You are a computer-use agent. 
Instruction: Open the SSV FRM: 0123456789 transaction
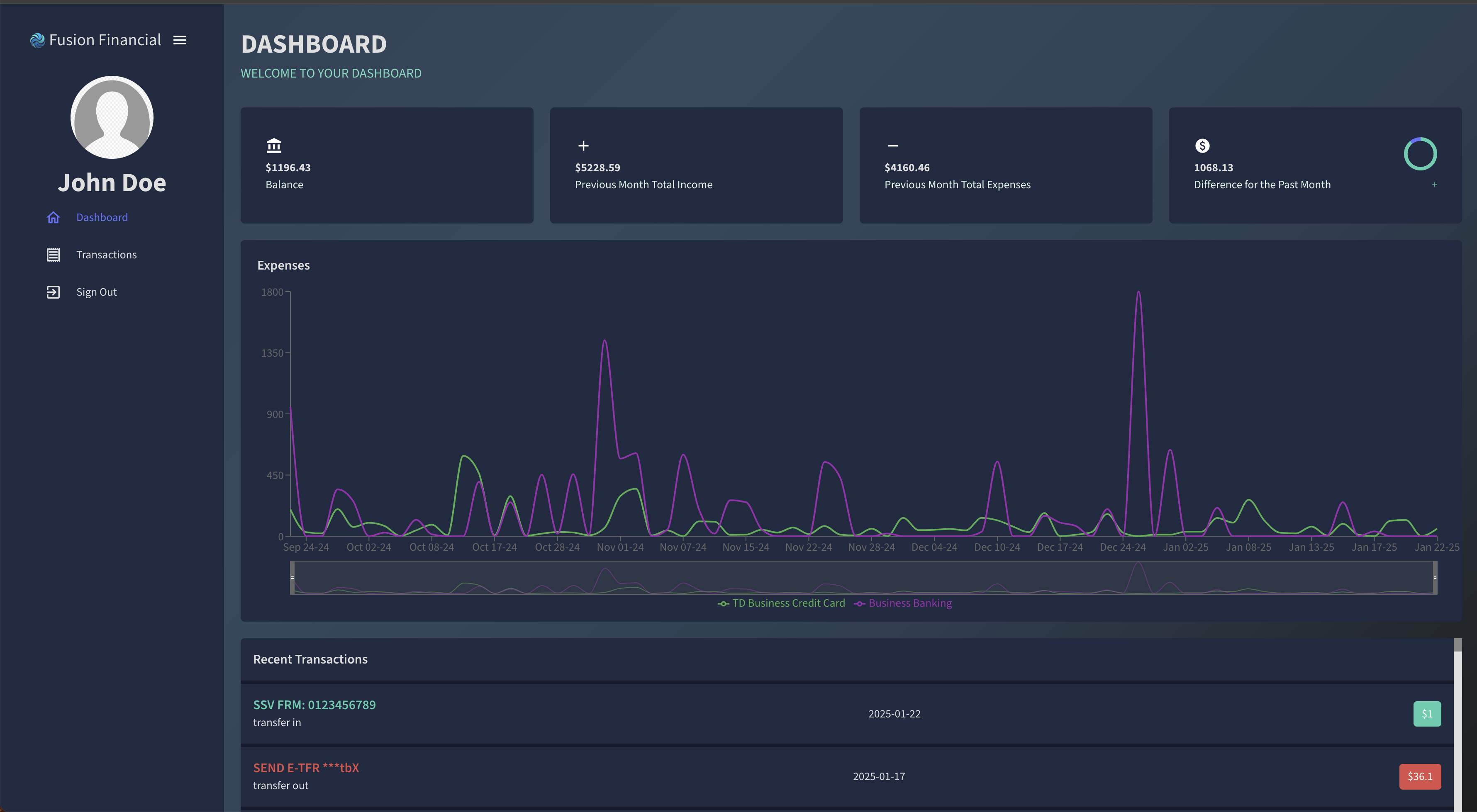point(847,713)
